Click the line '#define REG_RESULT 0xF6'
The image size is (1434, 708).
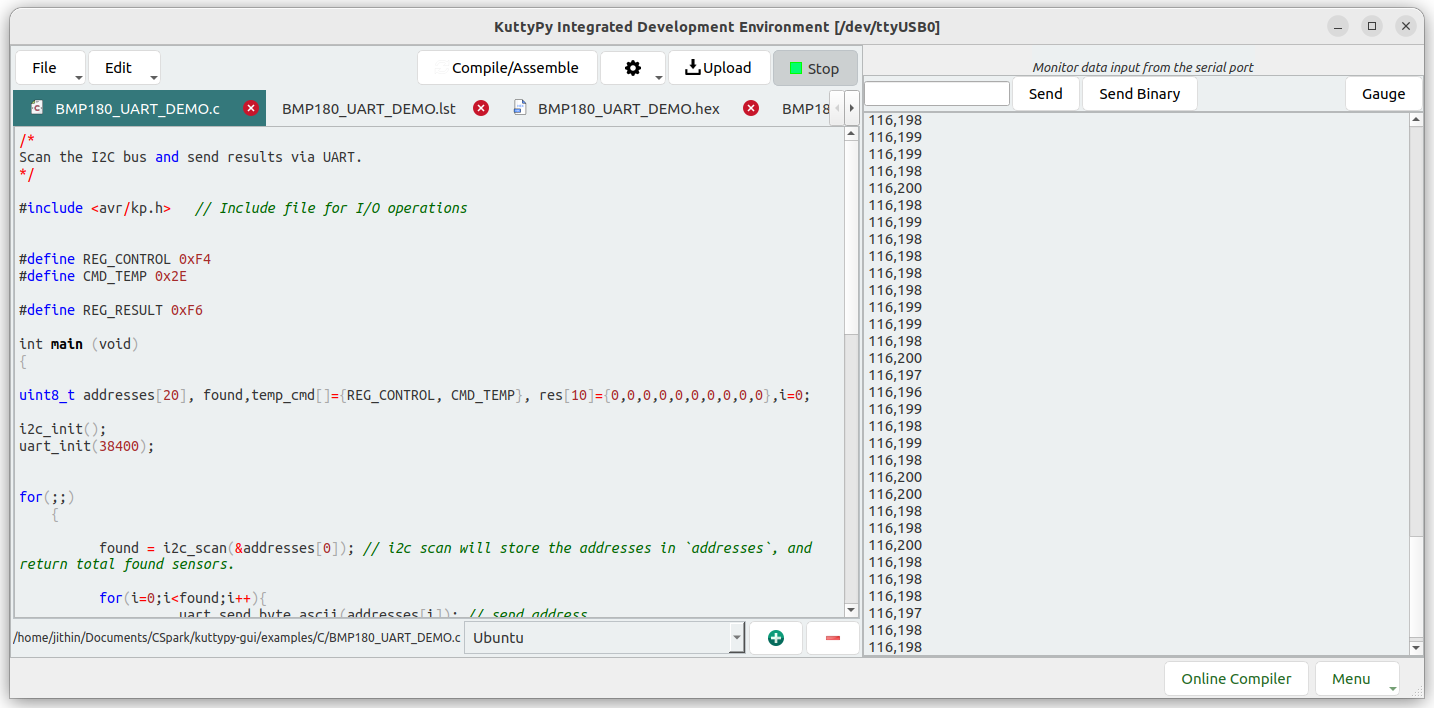click(111, 310)
